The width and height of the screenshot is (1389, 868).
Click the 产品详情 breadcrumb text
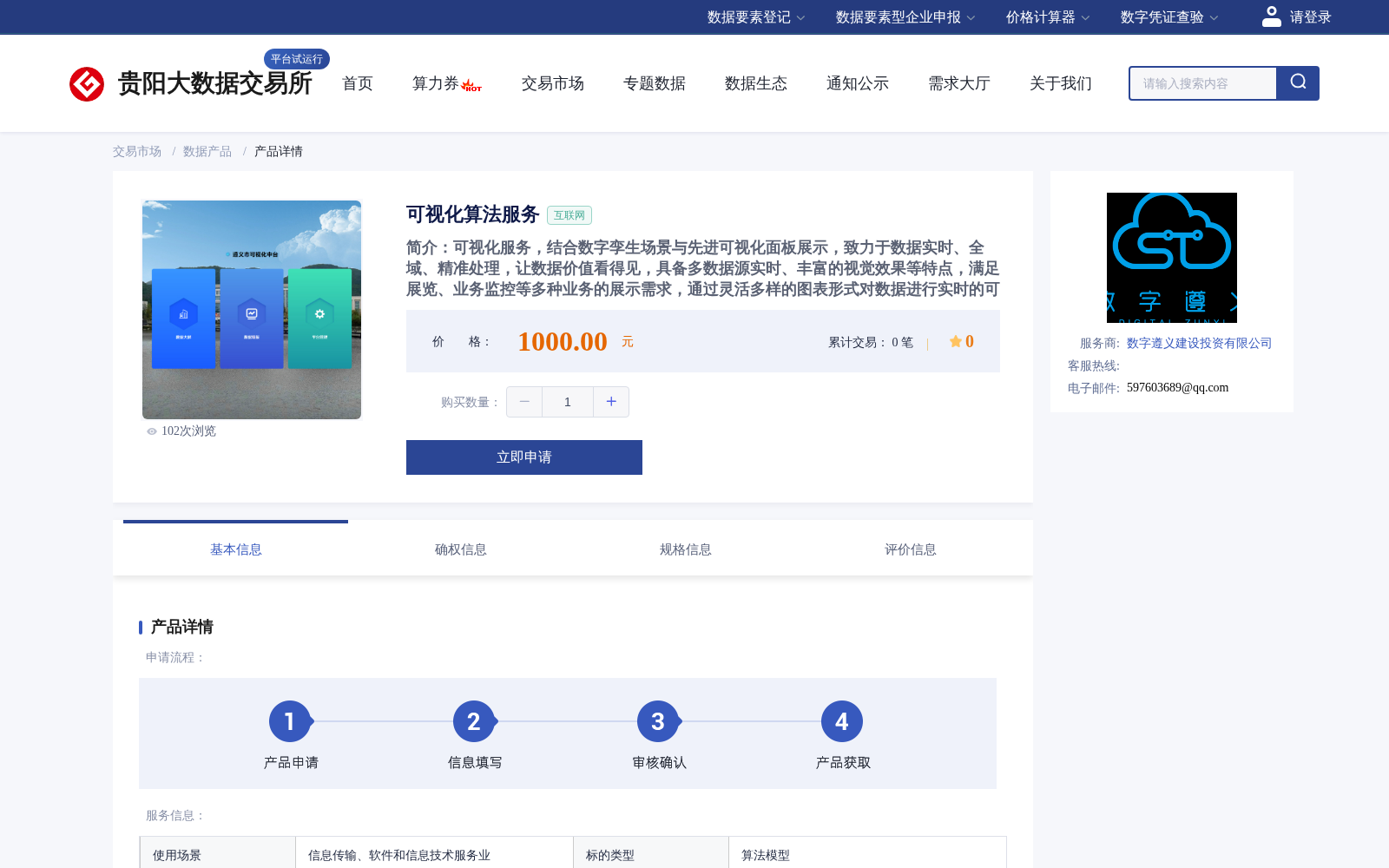coord(279,152)
